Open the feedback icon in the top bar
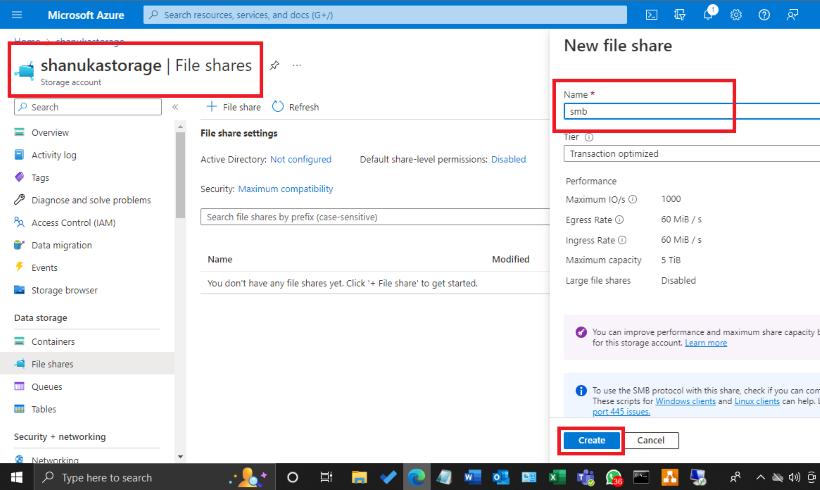The width and height of the screenshot is (820, 490). (792, 15)
